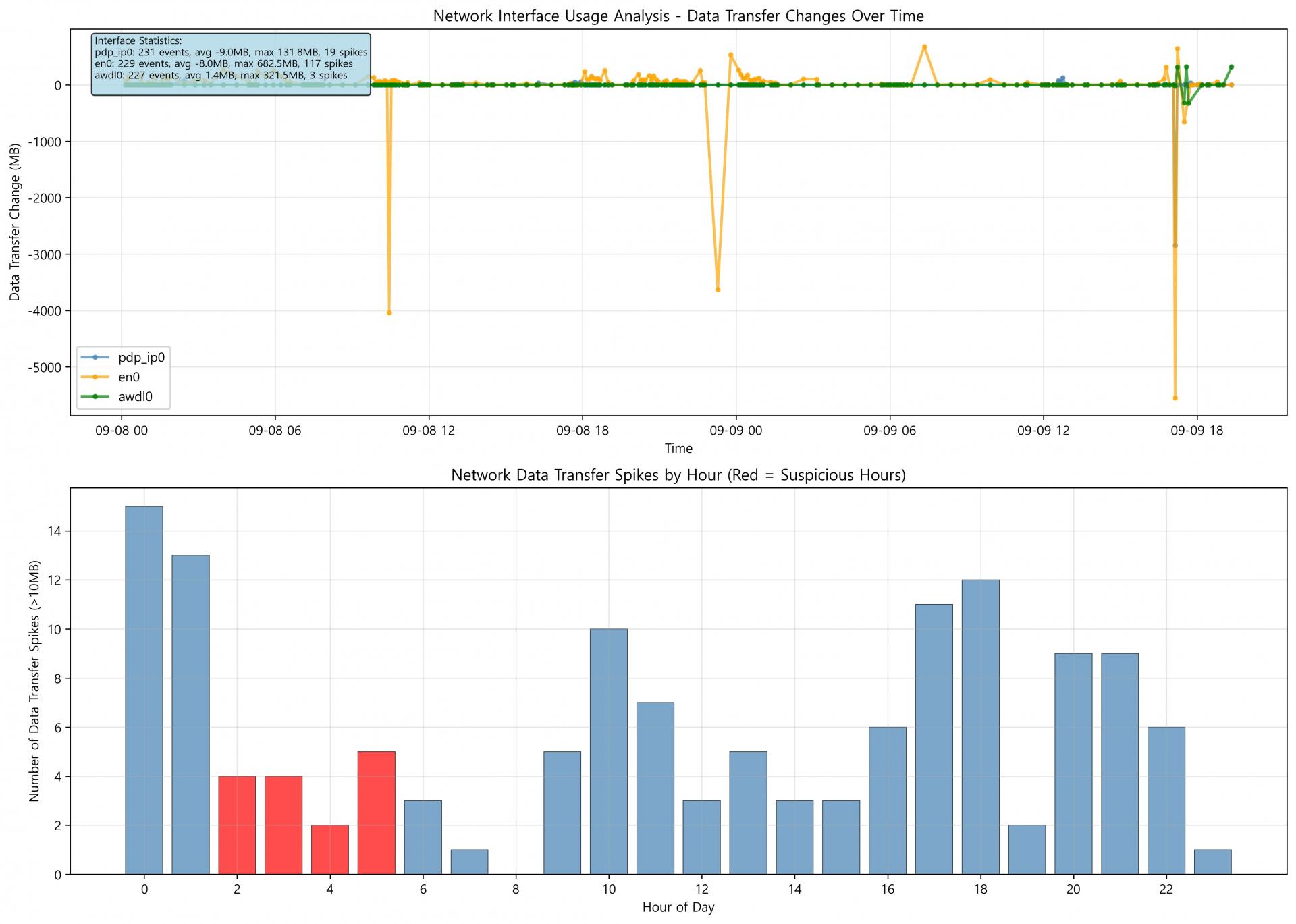
Task: Click the '09-08 12' time axis label
Action: [428, 431]
